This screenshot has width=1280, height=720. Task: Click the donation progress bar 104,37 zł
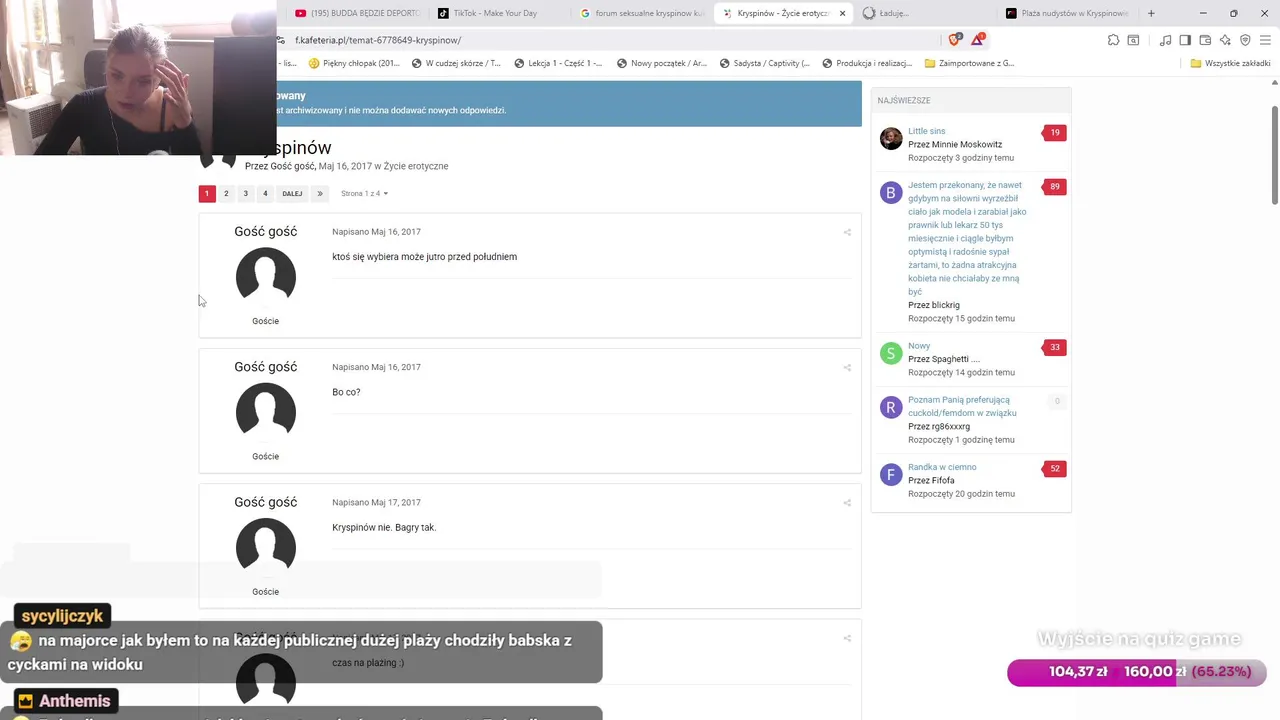1136,672
